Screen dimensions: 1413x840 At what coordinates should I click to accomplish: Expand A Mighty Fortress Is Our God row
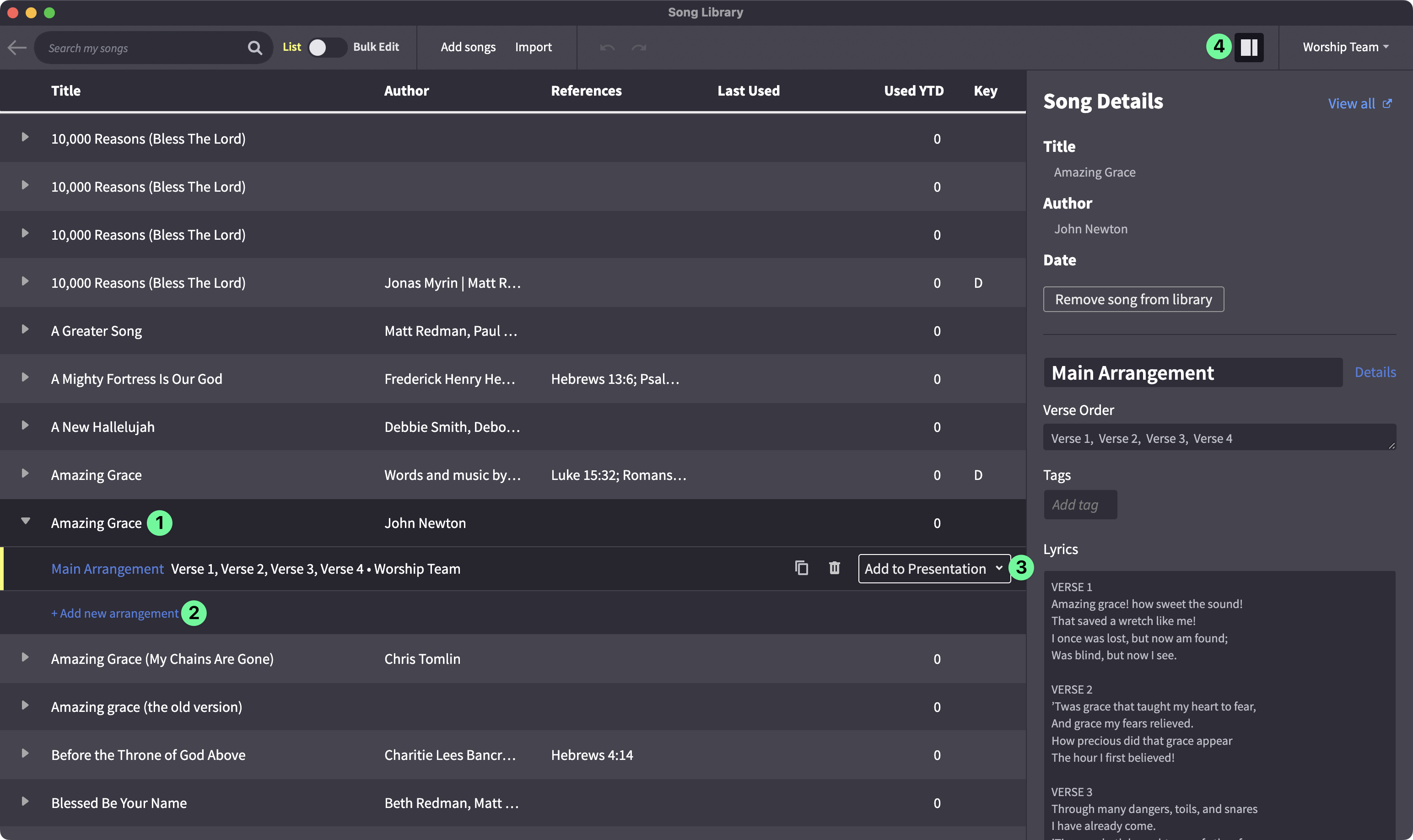25,377
